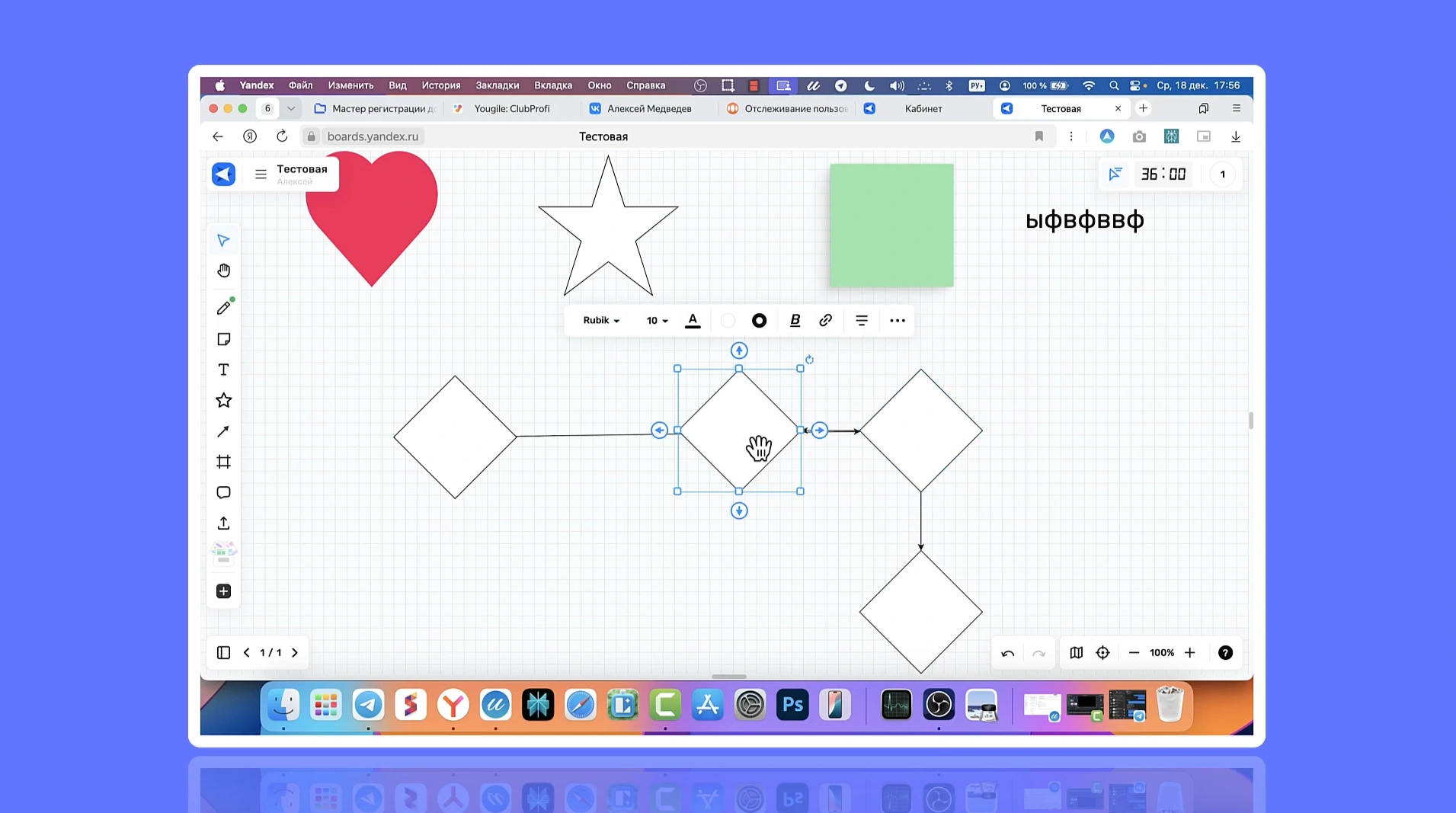1456x813 pixels.
Task: Select the Pen drawing tool
Action: pos(223,308)
